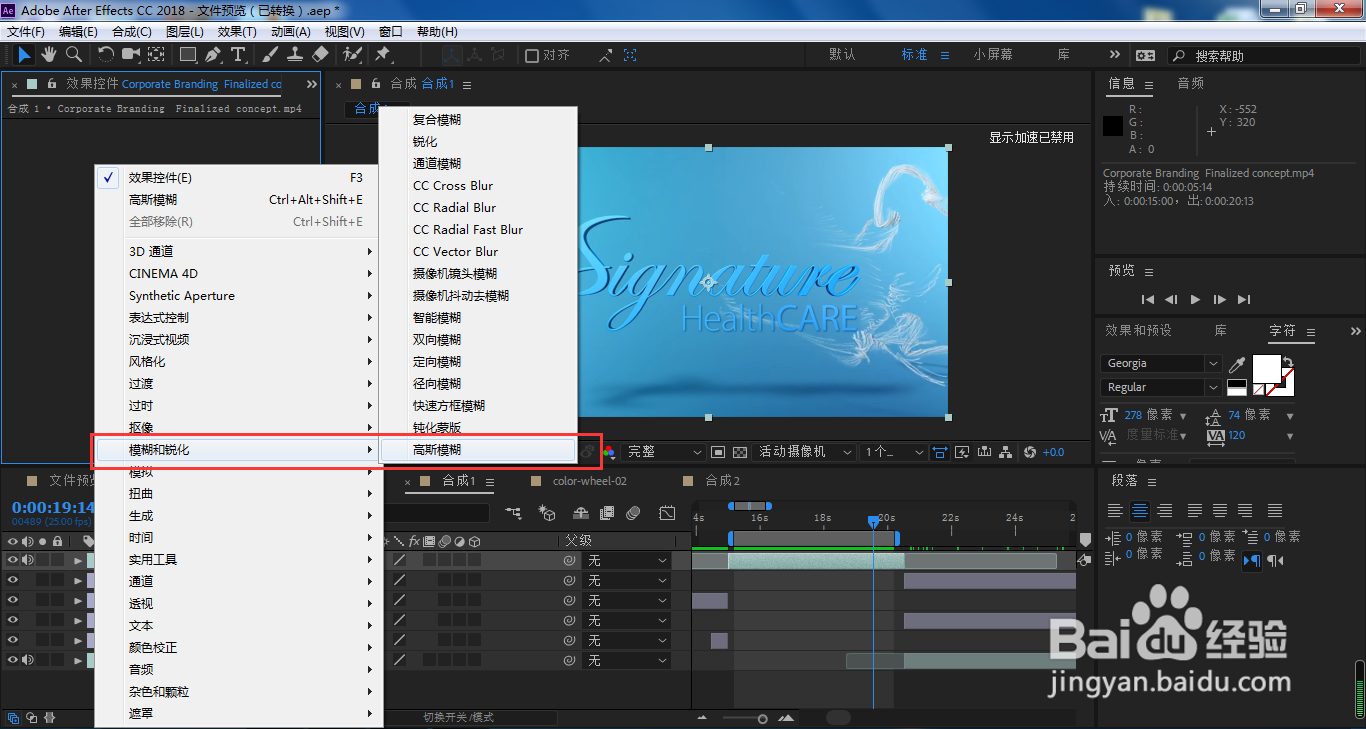The width and height of the screenshot is (1366, 729).
Task: Select the Hand tool
Action: coord(48,54)
